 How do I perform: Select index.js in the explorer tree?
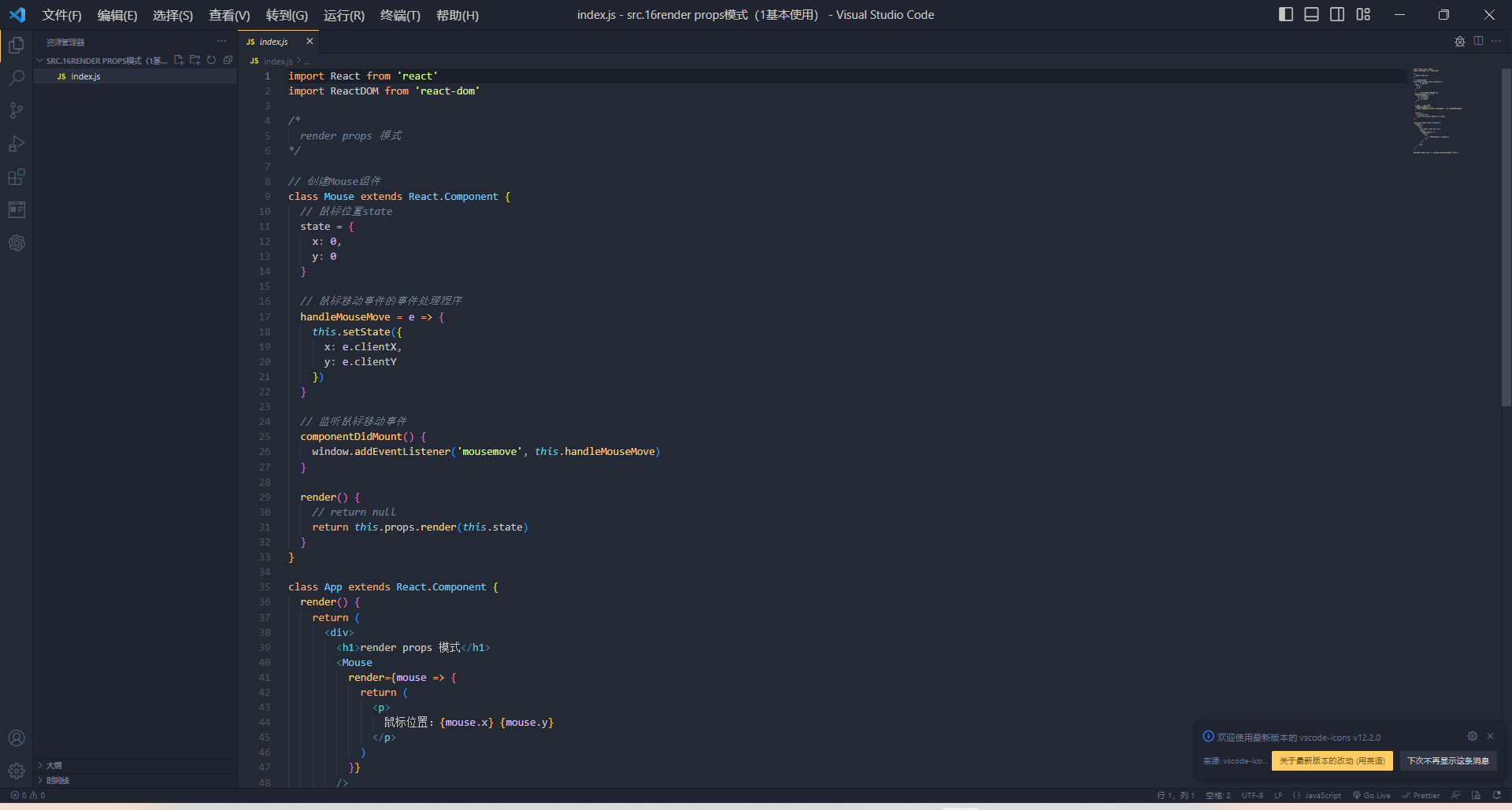(135, 76)
